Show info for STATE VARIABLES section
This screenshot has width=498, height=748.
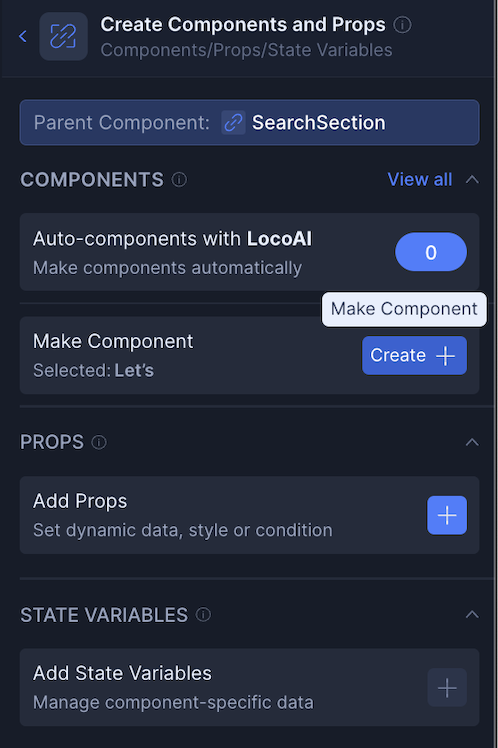pos(203,614)
